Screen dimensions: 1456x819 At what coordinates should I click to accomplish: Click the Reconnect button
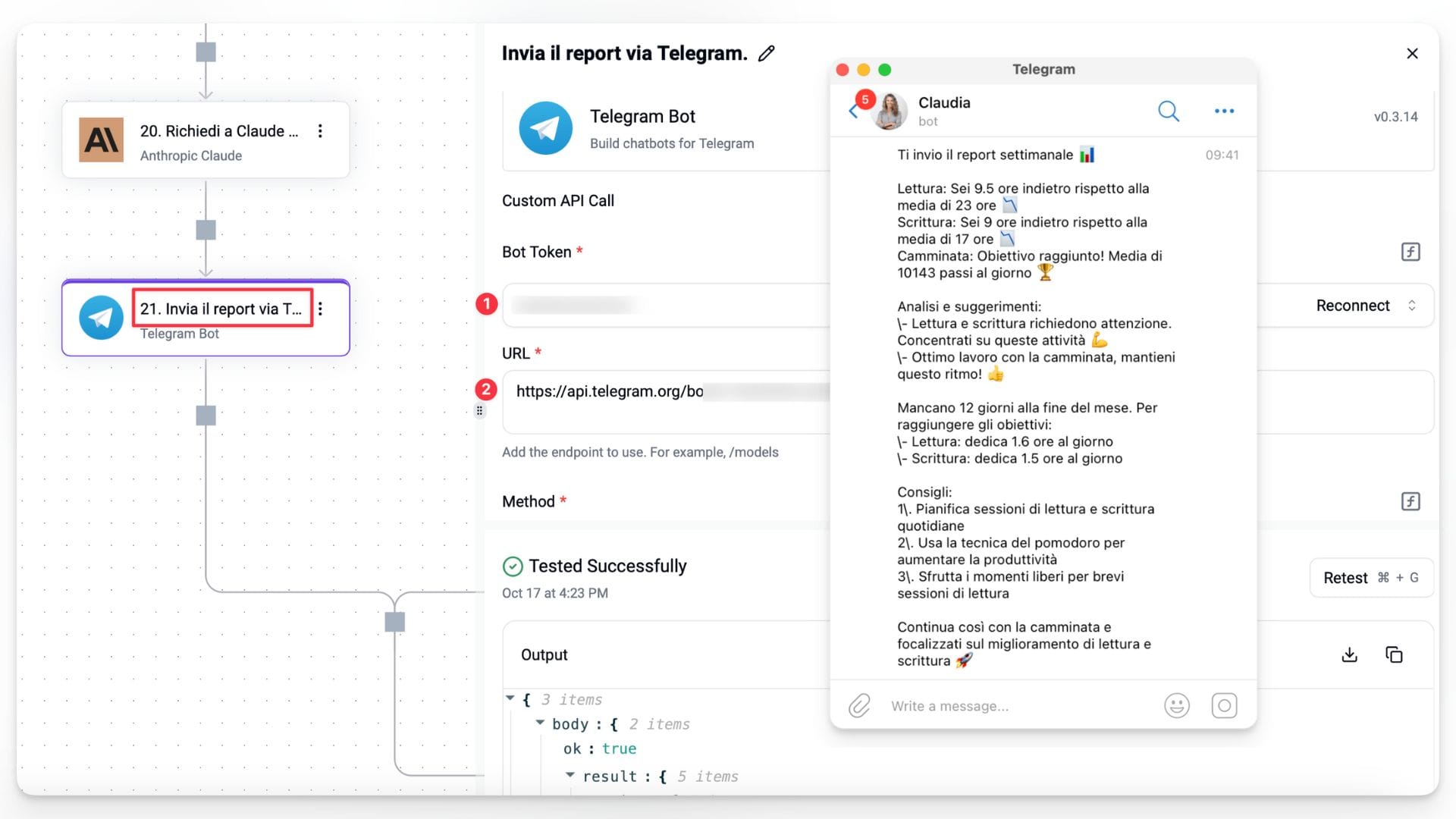pyautogui.click(x=1353, y=306)
